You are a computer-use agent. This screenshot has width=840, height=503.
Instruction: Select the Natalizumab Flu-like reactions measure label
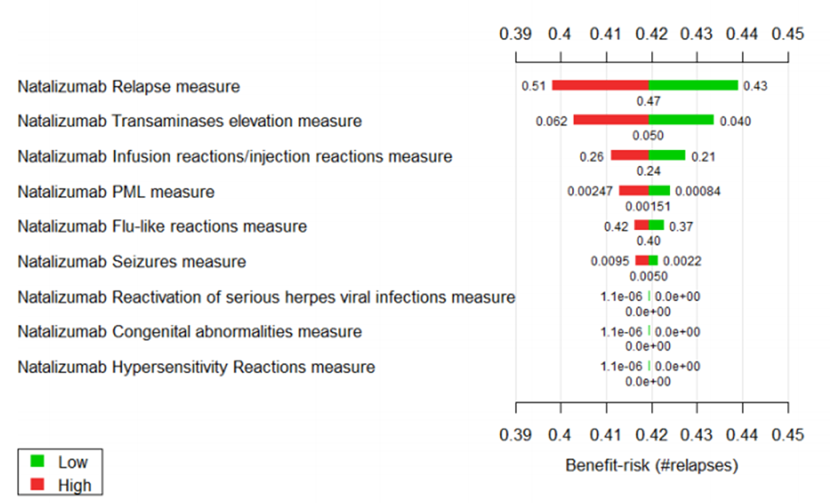(x=162, y=226)
